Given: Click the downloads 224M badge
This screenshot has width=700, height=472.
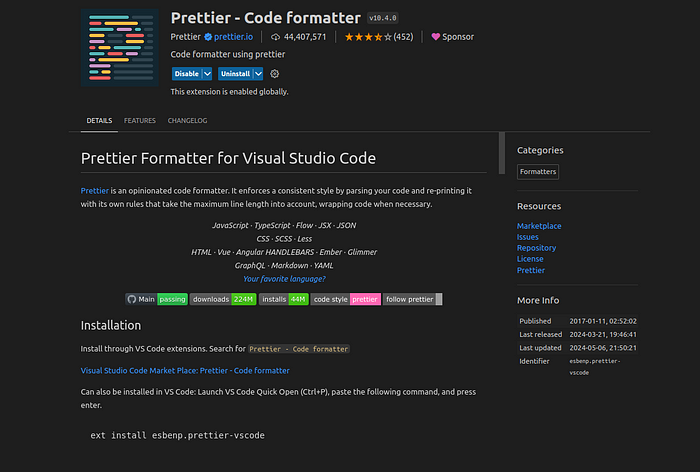Looking at the screenshot, I should coord(223,299).
